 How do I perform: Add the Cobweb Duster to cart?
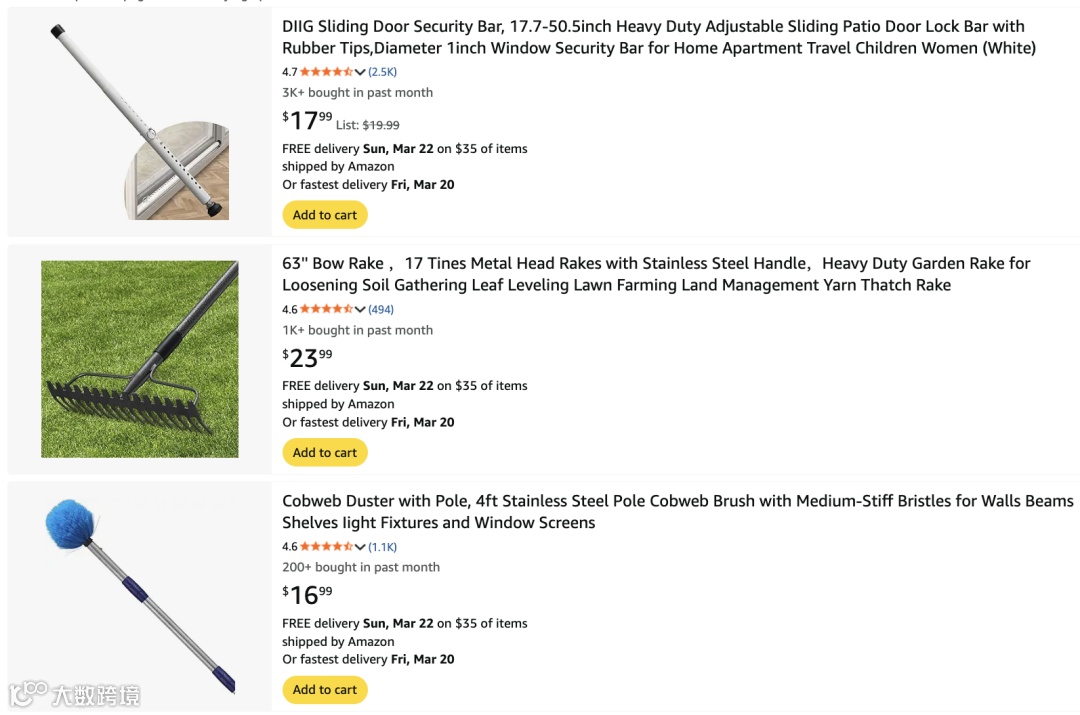(325, 690)
